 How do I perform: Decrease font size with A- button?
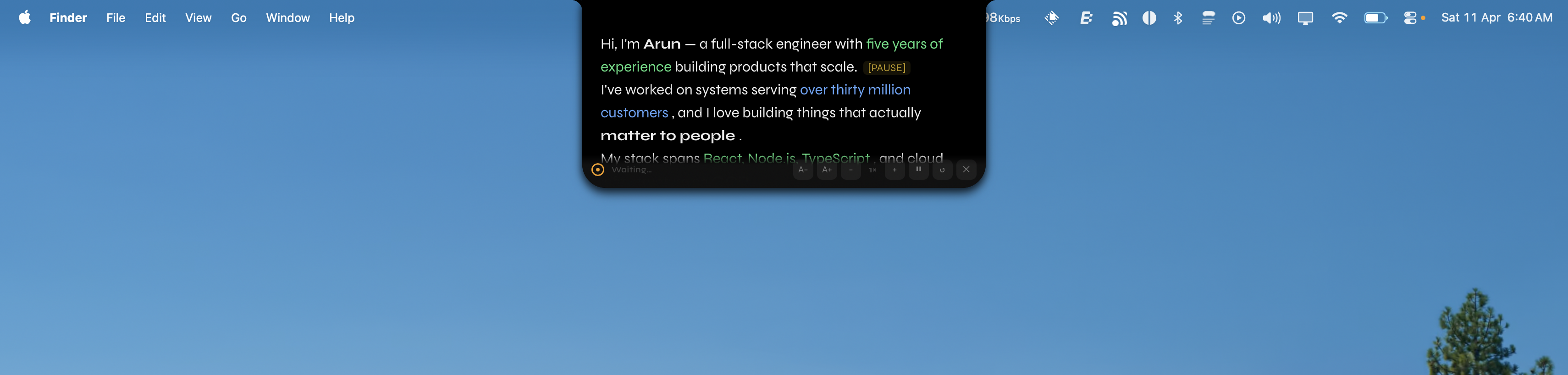coord(803,170)
